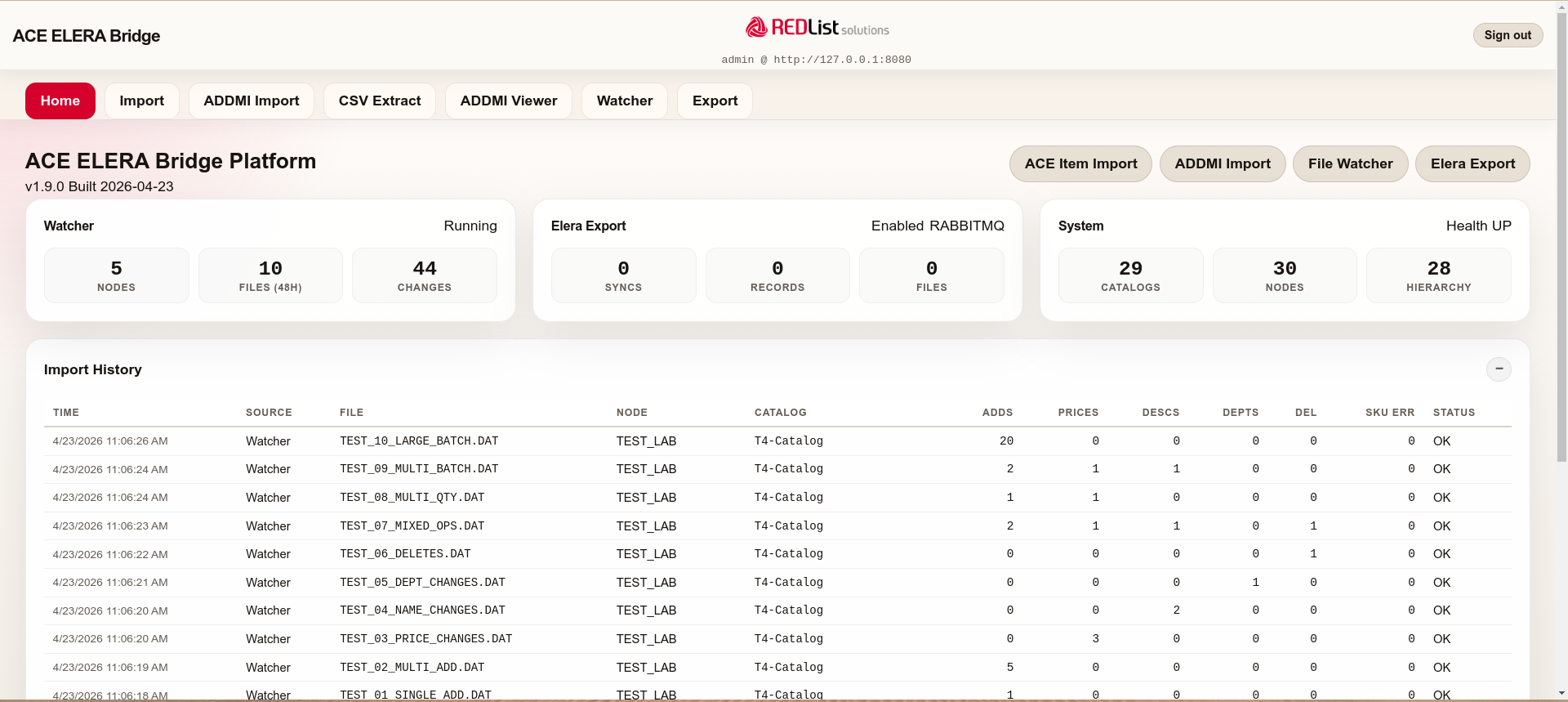Click the v1.9.0 Built 2026-04-23 version text
Viewport: 1568px width, 702px height.
pyautogui.click(x=100, y=186)
